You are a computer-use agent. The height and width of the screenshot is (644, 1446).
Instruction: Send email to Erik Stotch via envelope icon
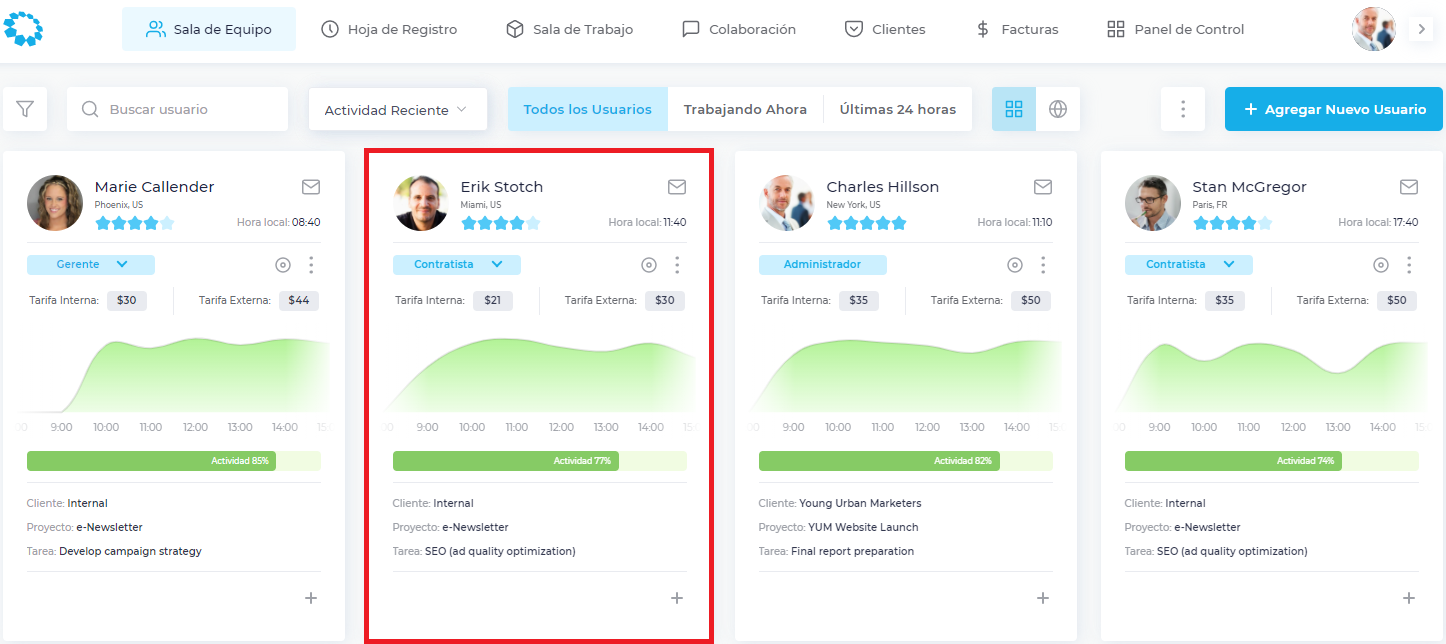pyautogui.click(x=677, y=187)
